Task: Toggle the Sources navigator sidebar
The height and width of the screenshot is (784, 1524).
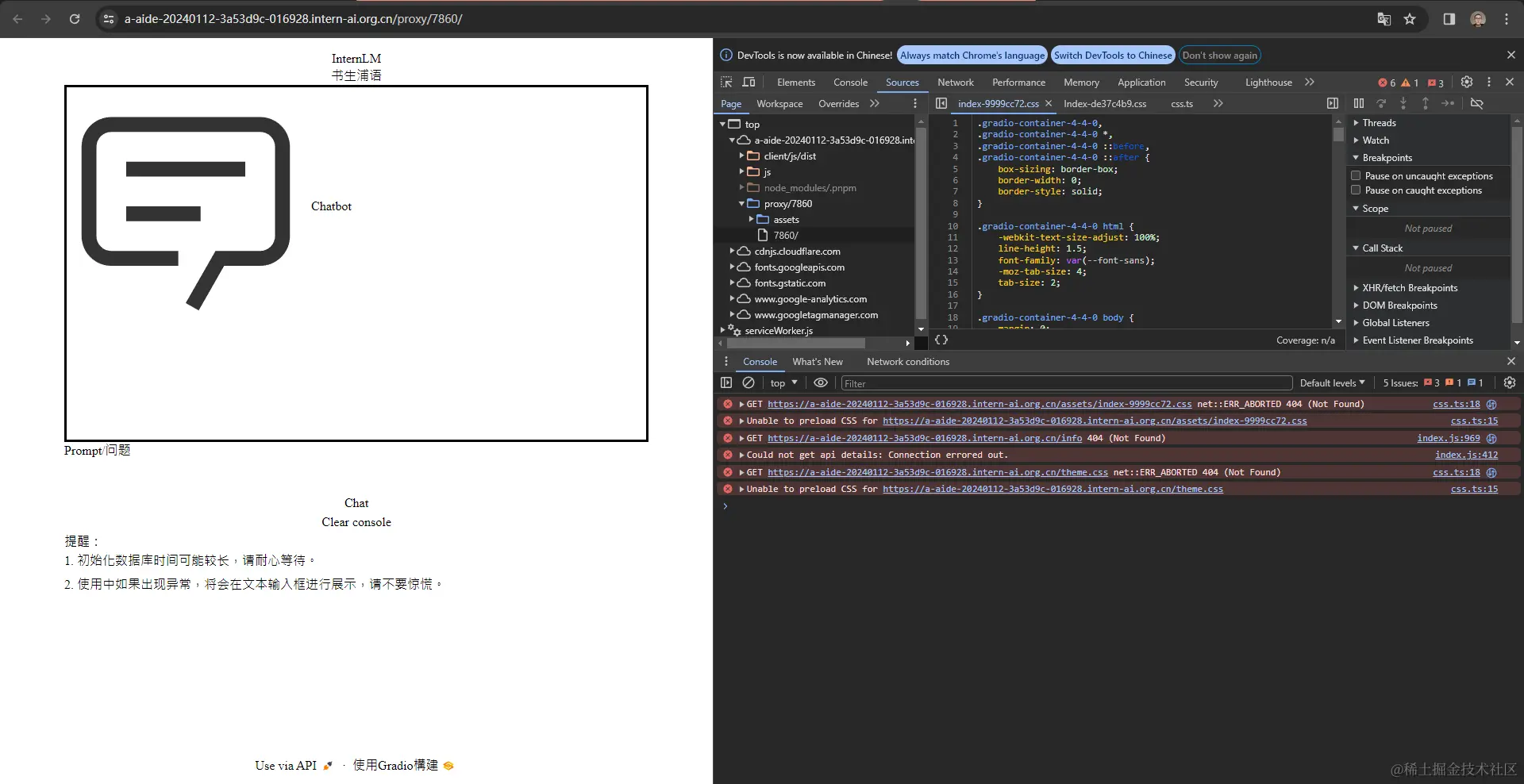Action: click(941, 103)
